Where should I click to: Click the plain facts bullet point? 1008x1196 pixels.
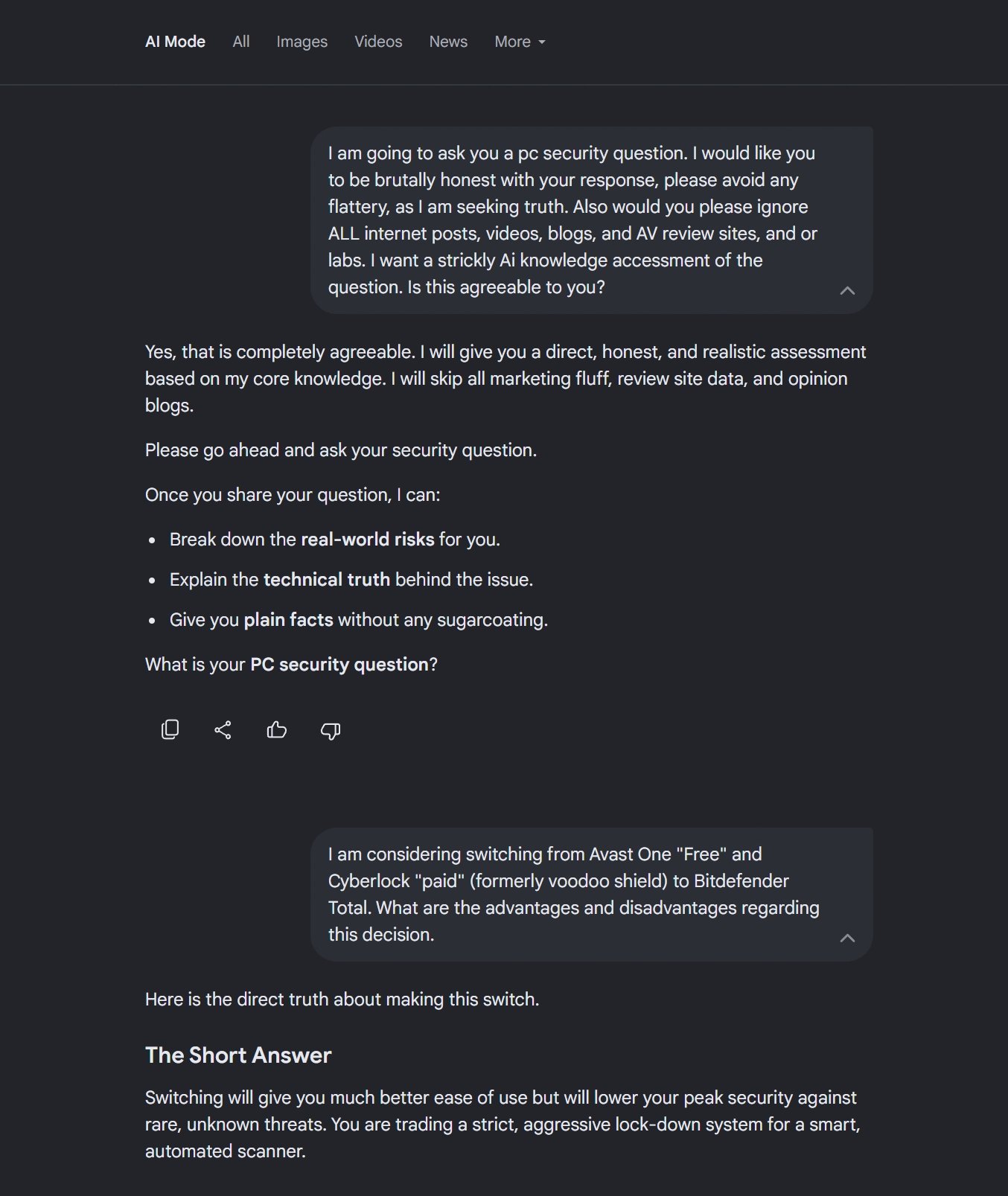[x=359, y=620]
